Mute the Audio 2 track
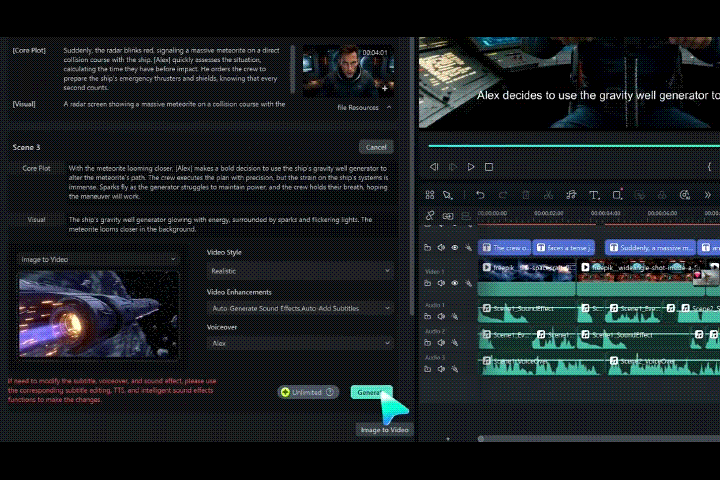 point(441,343)
